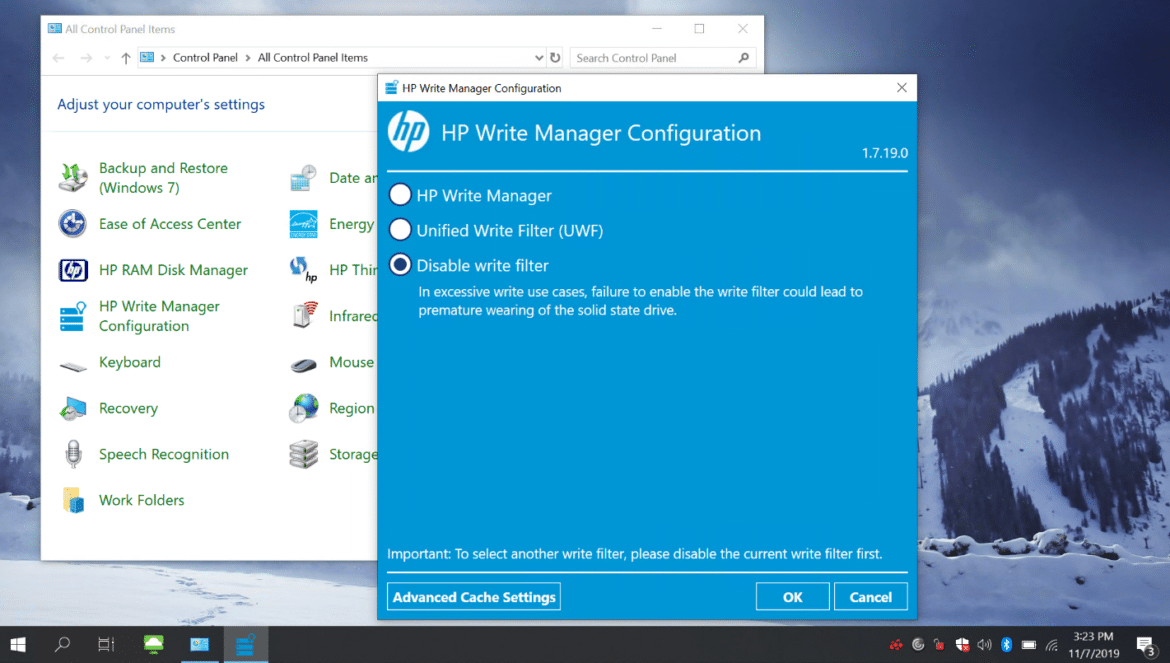Select the HP Write Manager radio button
1170x663 pixels.
tap(400, 195)
